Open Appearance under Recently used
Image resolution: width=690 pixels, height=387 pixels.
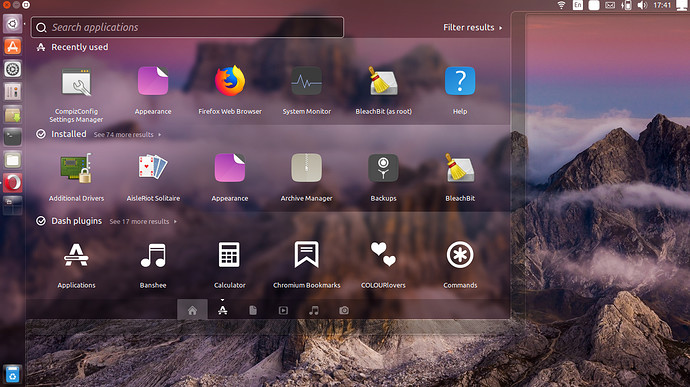click(x=153, y=91)
